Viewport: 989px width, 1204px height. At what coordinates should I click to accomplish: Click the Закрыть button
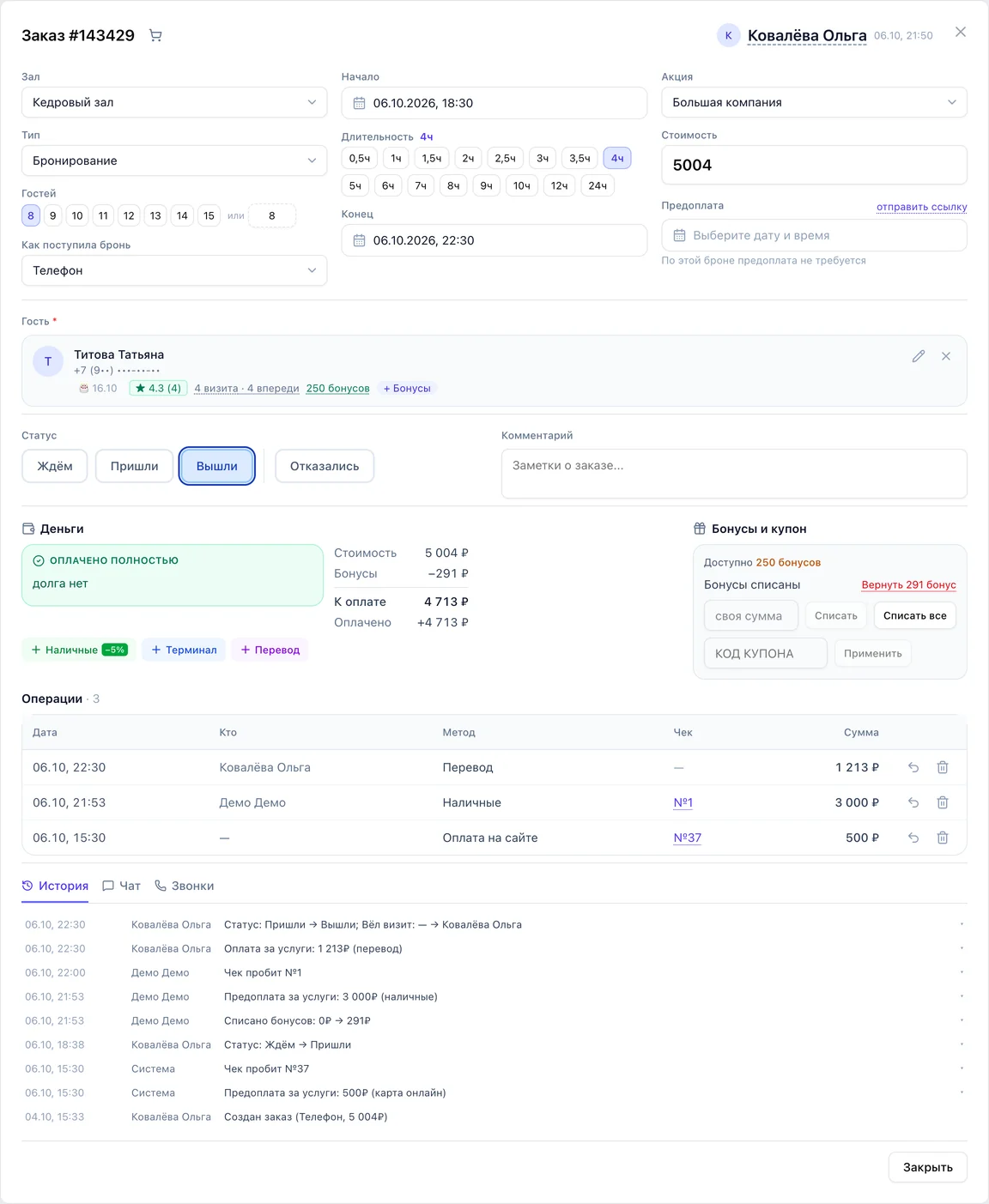(x=928, y=1167)
